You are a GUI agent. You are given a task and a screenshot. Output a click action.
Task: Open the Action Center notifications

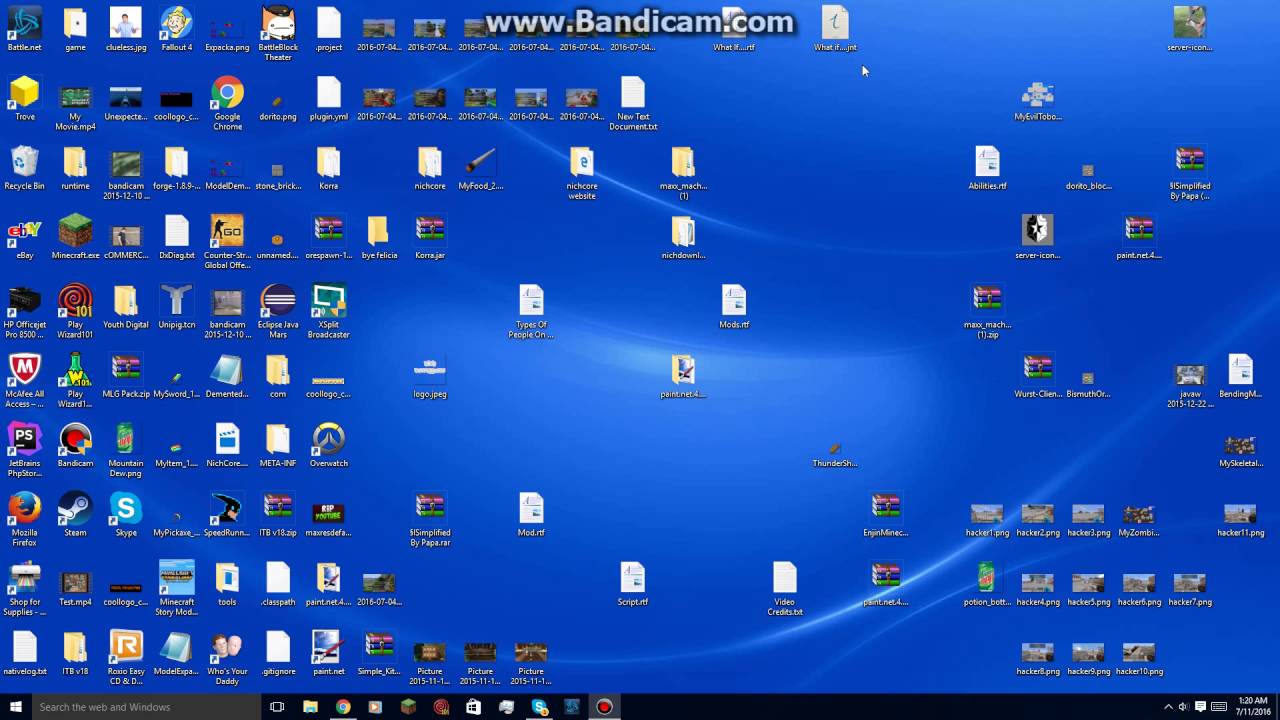click(x=1201, y=707)
